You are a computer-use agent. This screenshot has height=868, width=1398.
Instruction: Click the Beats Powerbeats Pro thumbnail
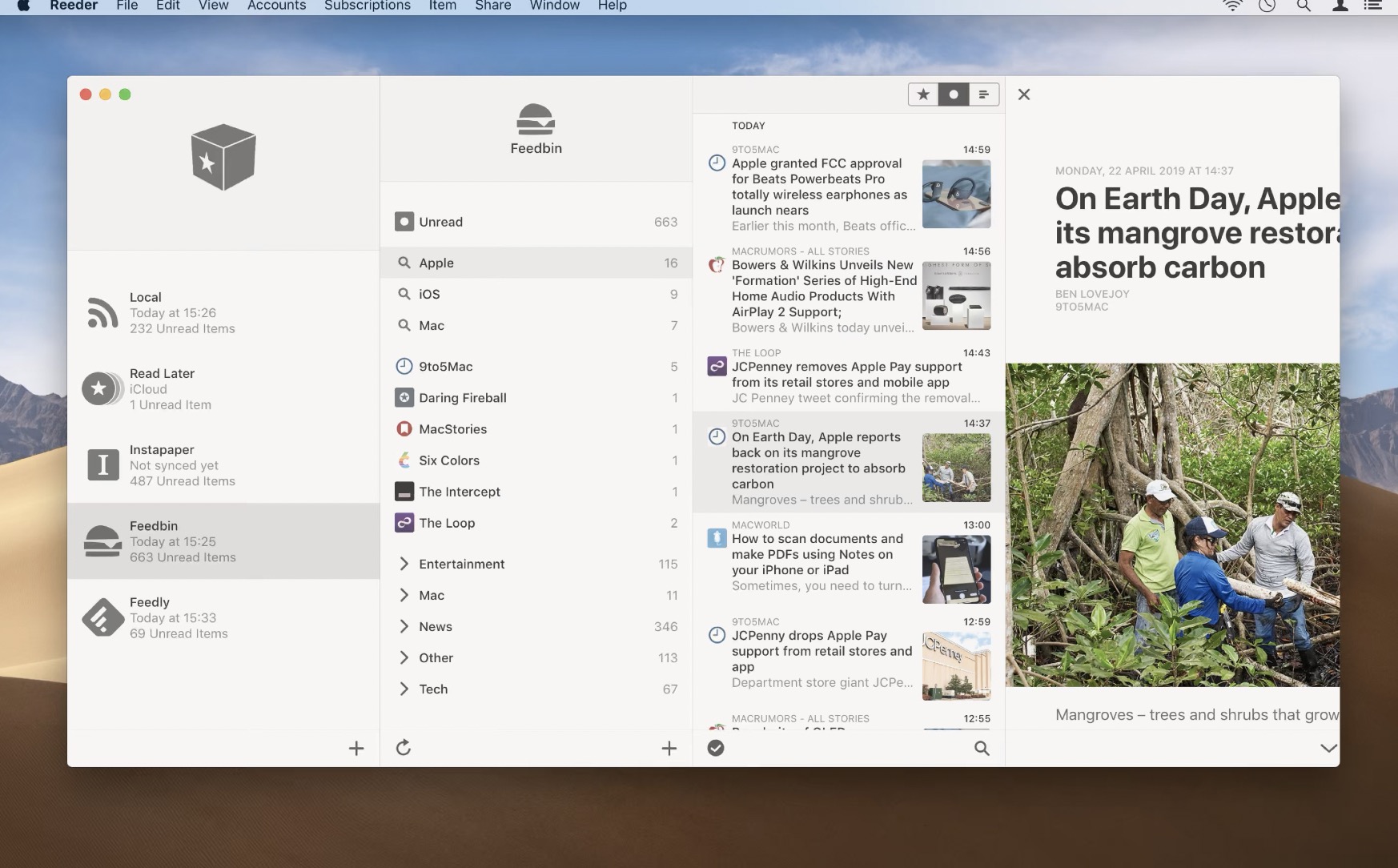coord(956,194)
